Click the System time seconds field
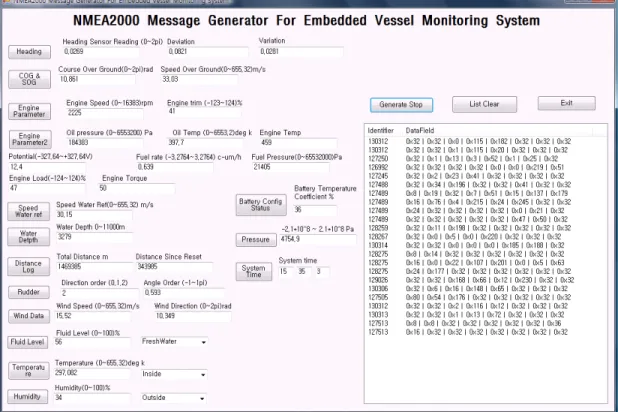 point(322,272)
